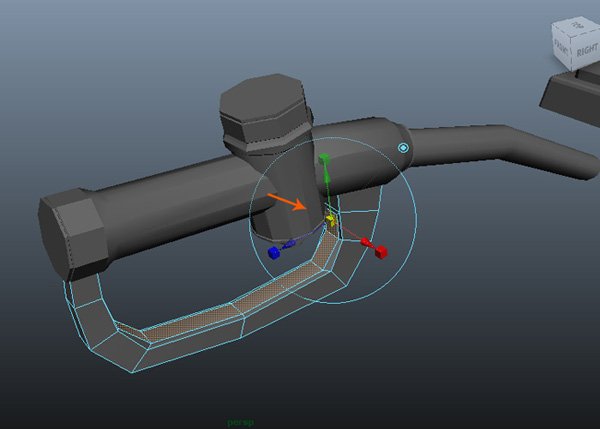Screen dimensions: 600x429
Task: Click the red X-axis translate arrow cone
Action: coord(366,243)
